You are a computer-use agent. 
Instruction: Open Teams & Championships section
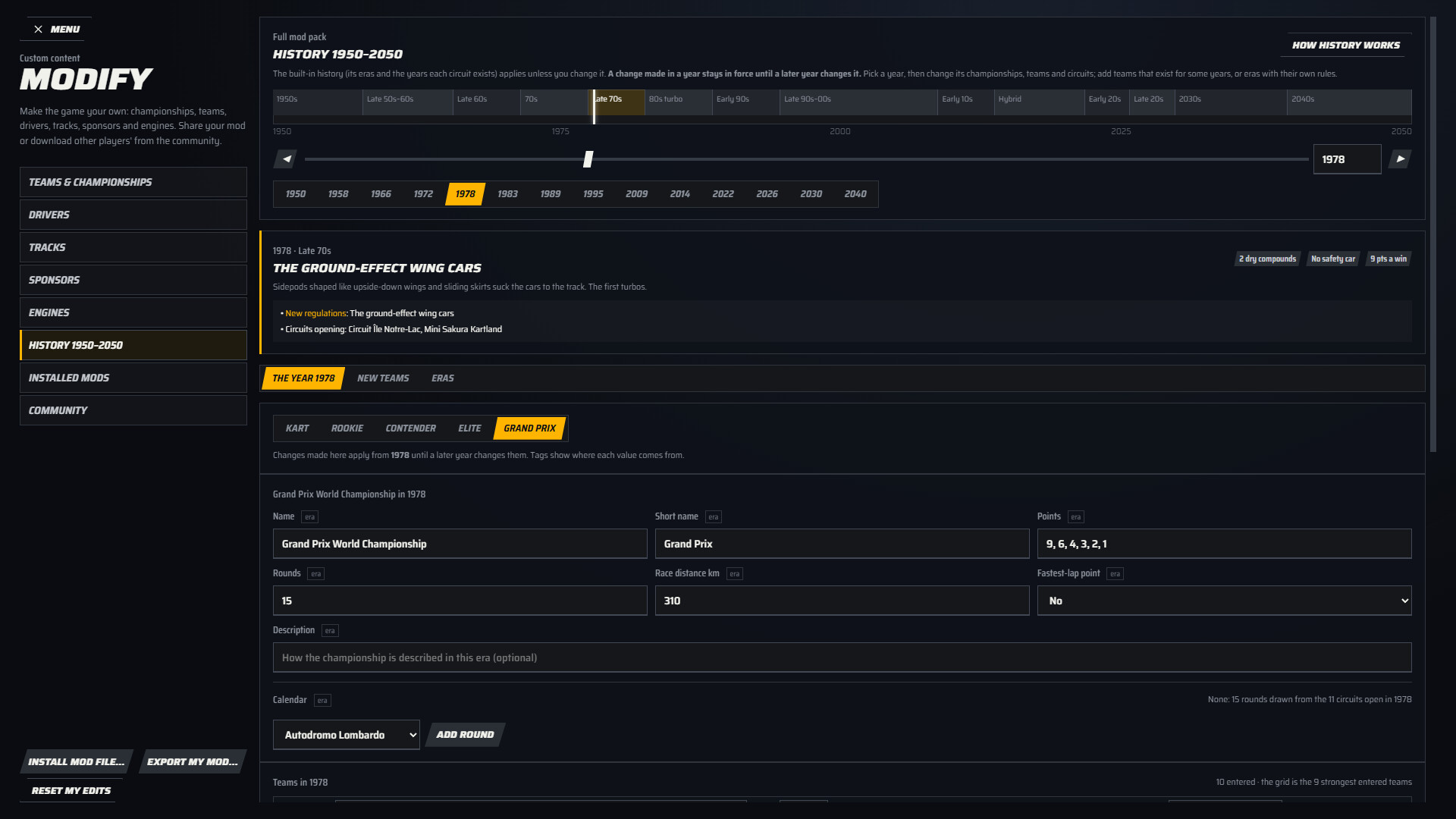[133, 182]
